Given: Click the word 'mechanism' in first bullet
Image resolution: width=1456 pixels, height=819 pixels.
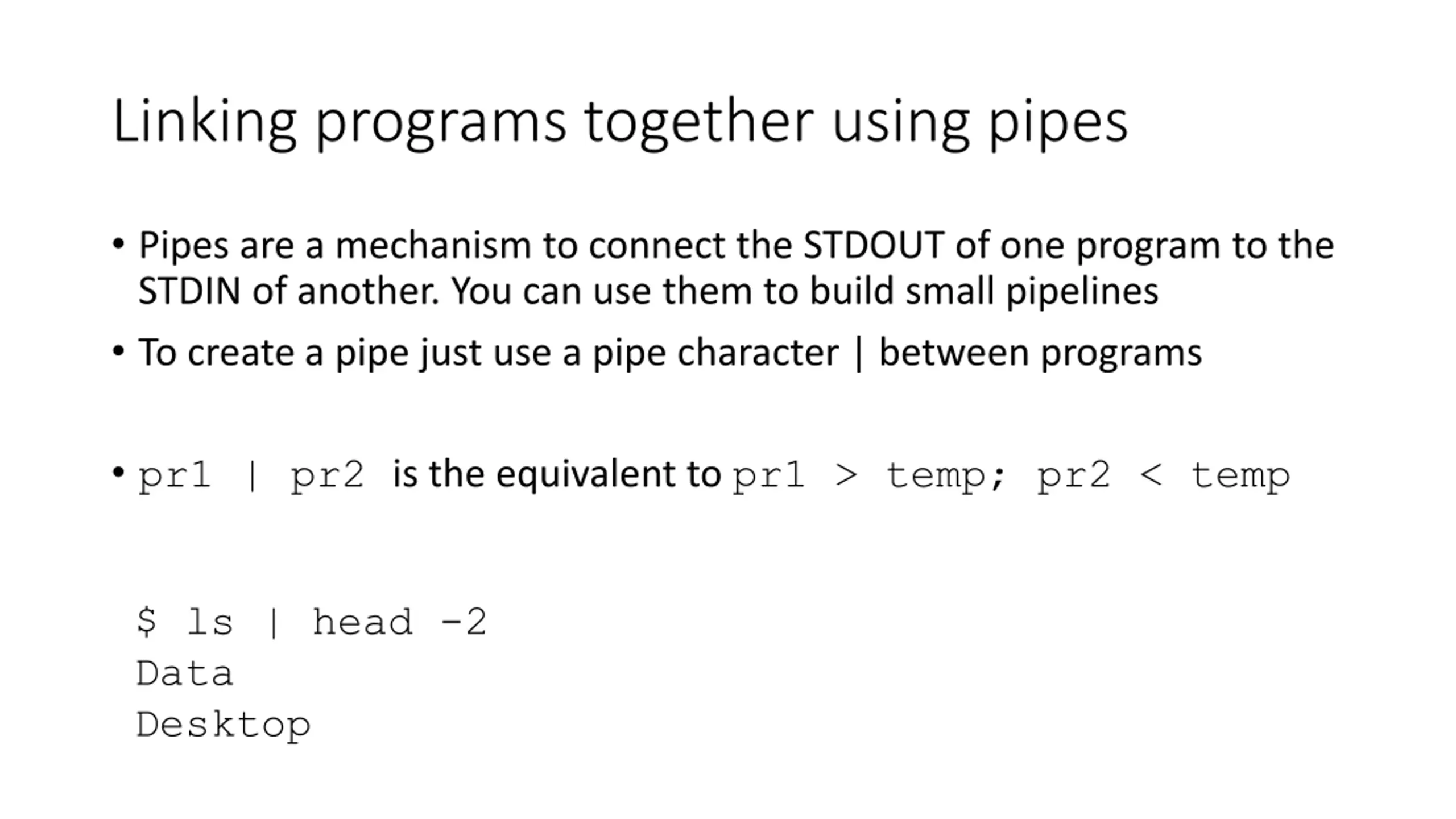Looking at the screenshot, I should 433,245.
